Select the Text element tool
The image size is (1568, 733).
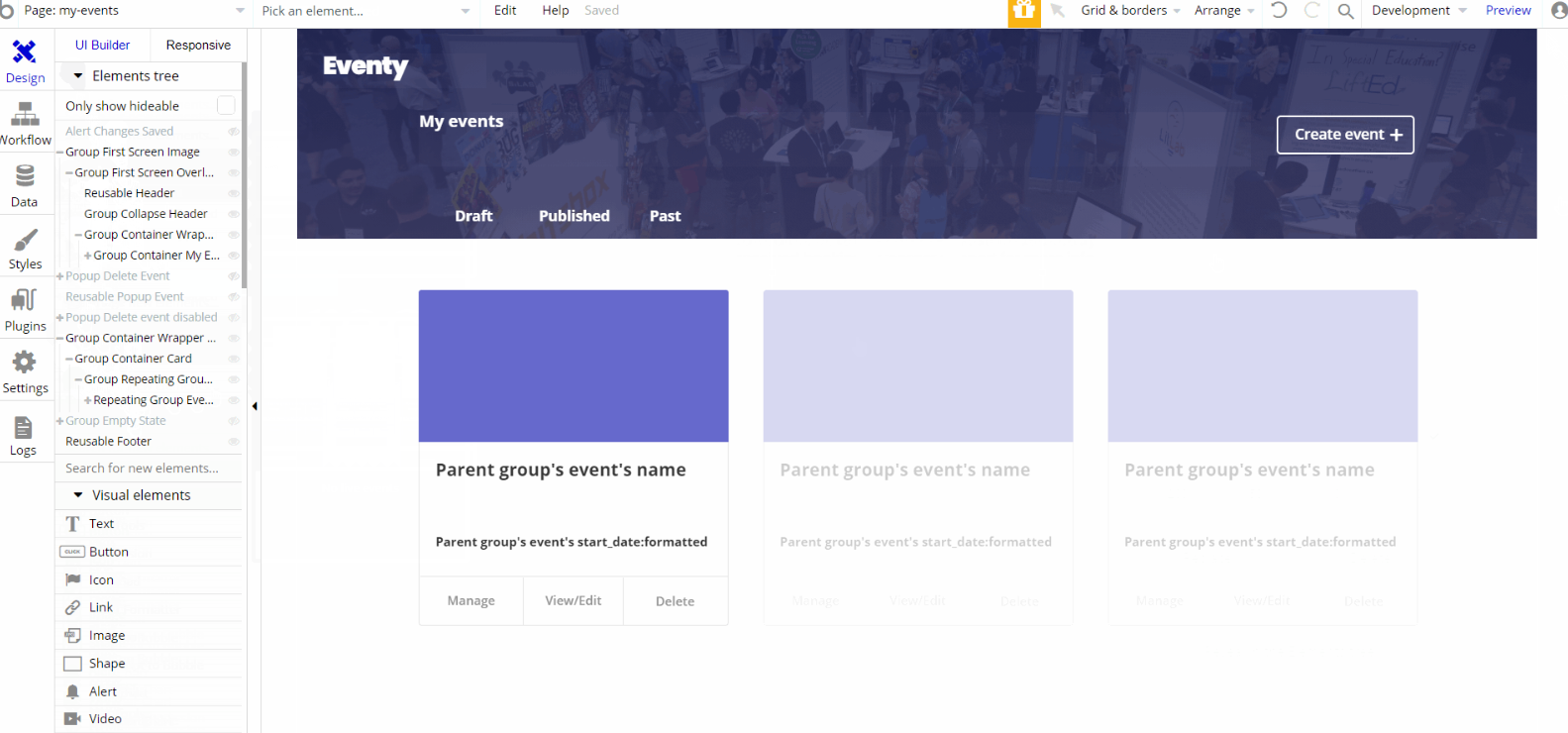pyautogui.click(x=150, y=524)
